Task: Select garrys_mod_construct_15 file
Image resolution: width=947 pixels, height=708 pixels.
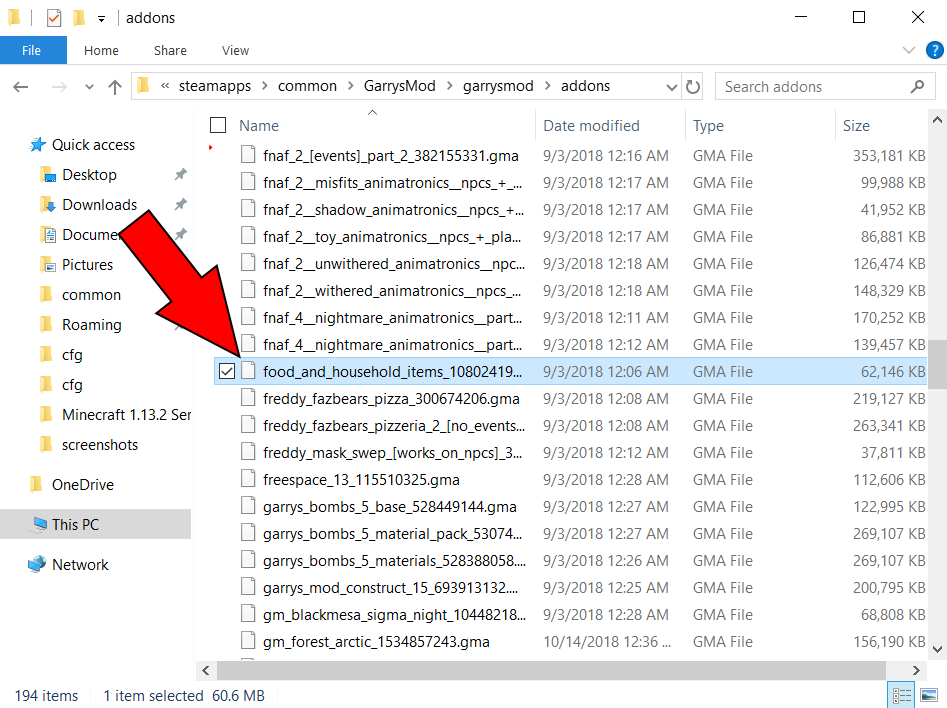Action: pos(390,588)
